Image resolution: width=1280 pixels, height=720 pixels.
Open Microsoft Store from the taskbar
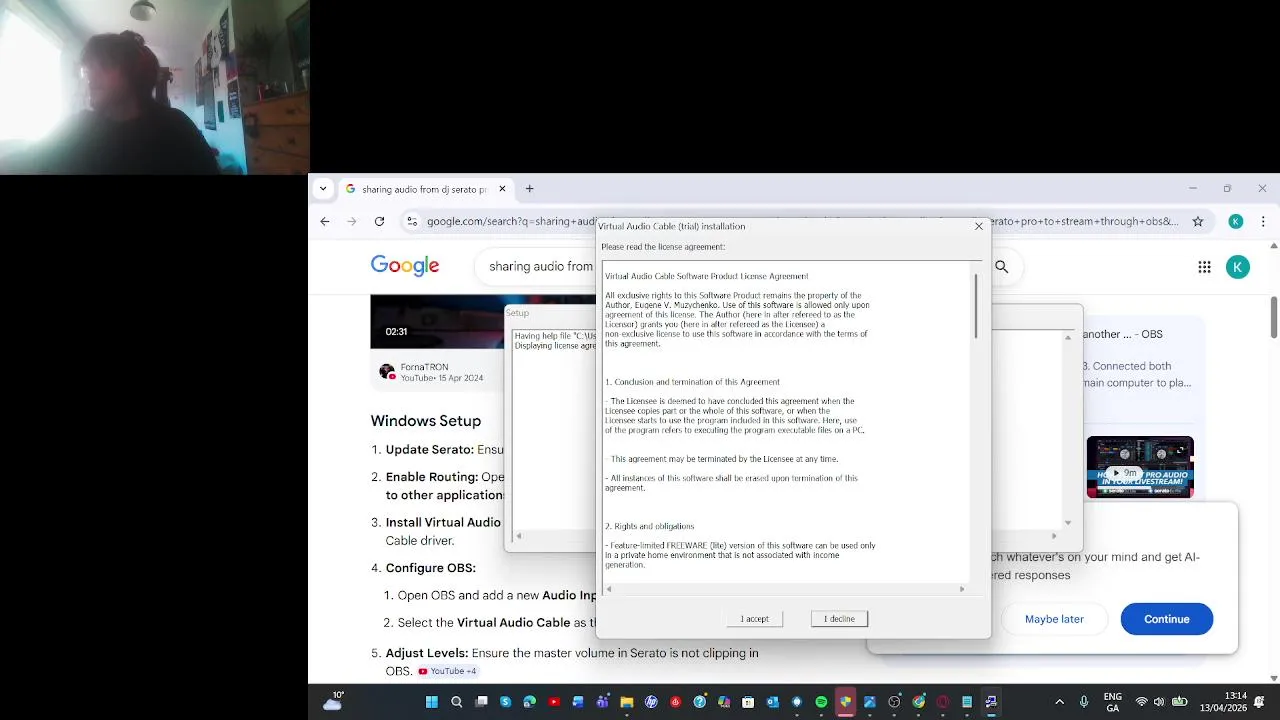point(748,702)
